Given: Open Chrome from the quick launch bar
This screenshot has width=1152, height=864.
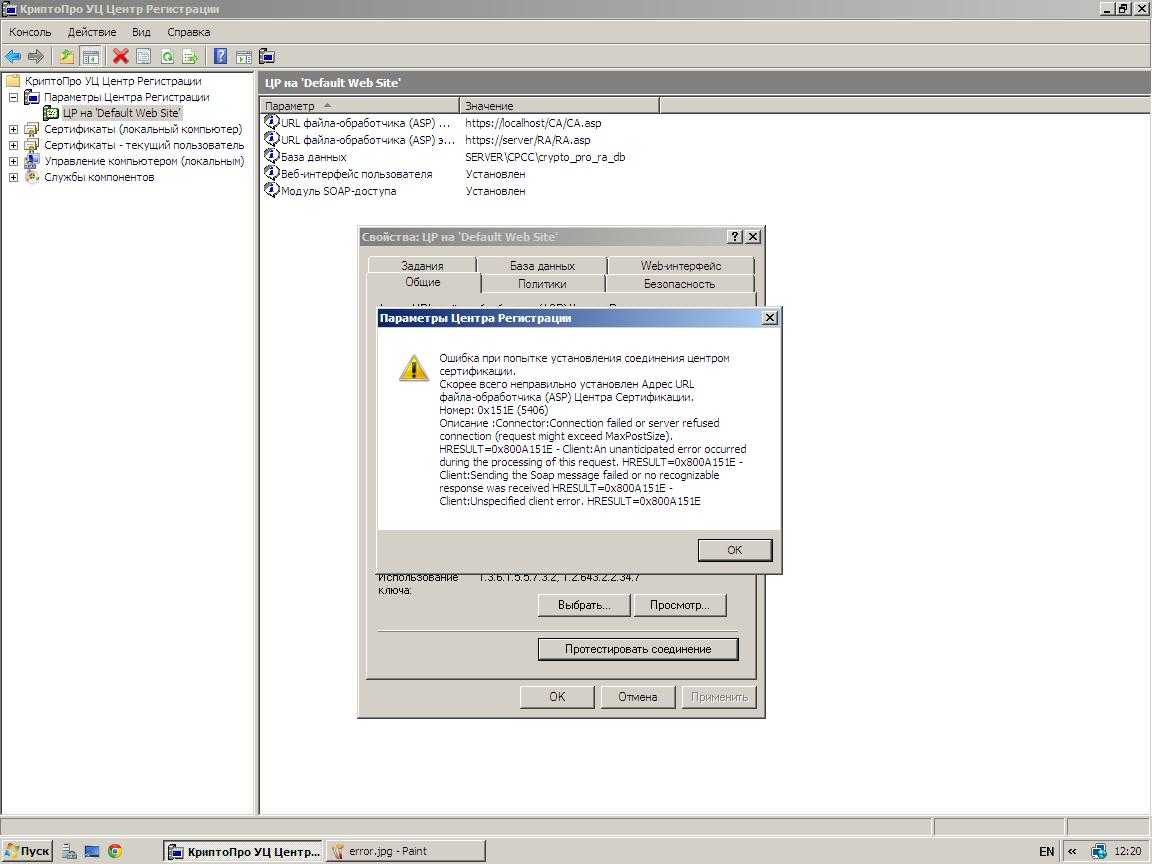Looking at the screenshot, I should (x=115, y=851).
